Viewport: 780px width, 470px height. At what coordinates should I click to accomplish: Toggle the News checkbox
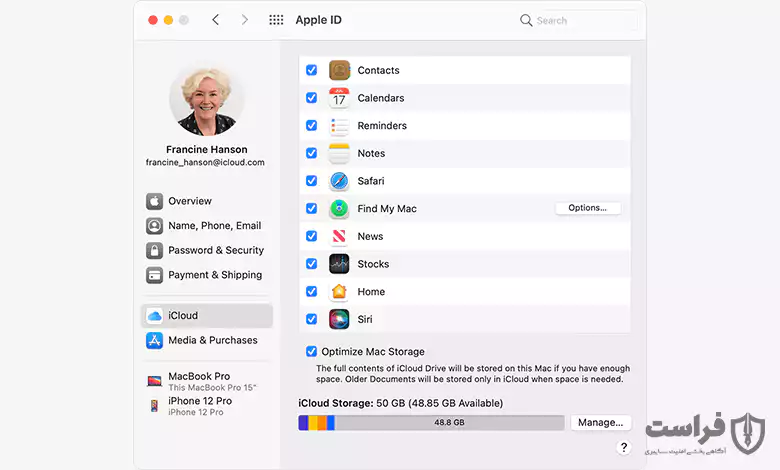point(311,236)
